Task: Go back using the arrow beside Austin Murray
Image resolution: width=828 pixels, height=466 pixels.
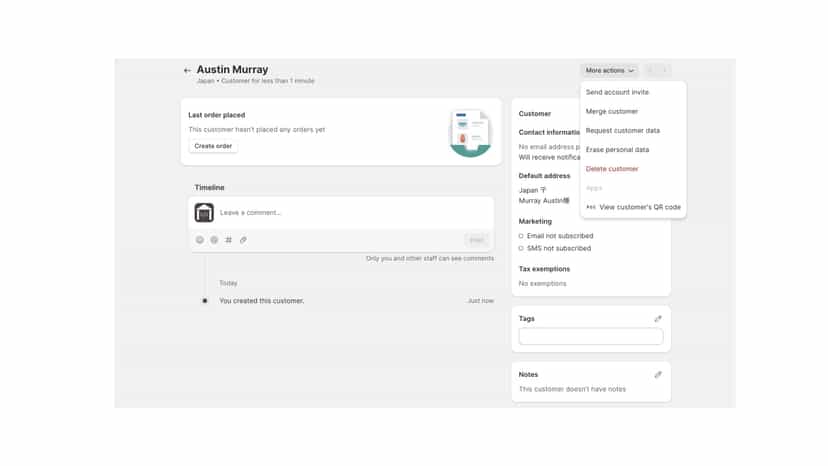Action: [x=187, y=70]
